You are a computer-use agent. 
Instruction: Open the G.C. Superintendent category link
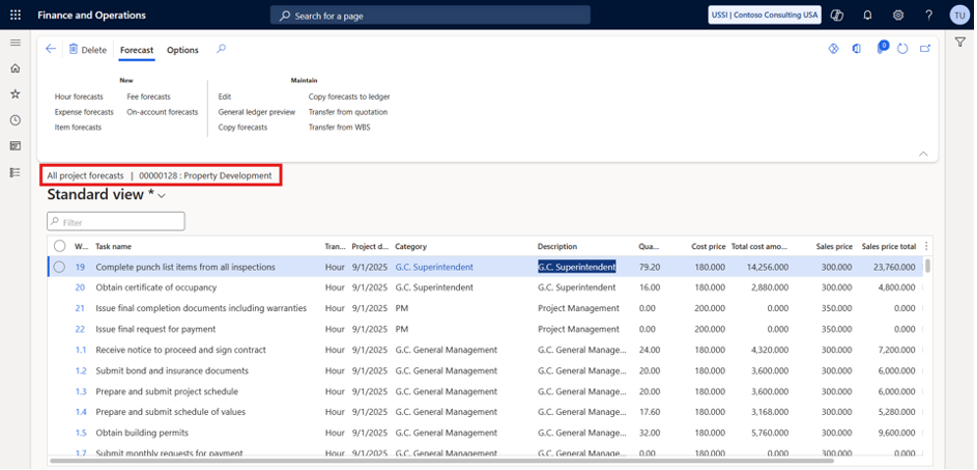point(434,267)
